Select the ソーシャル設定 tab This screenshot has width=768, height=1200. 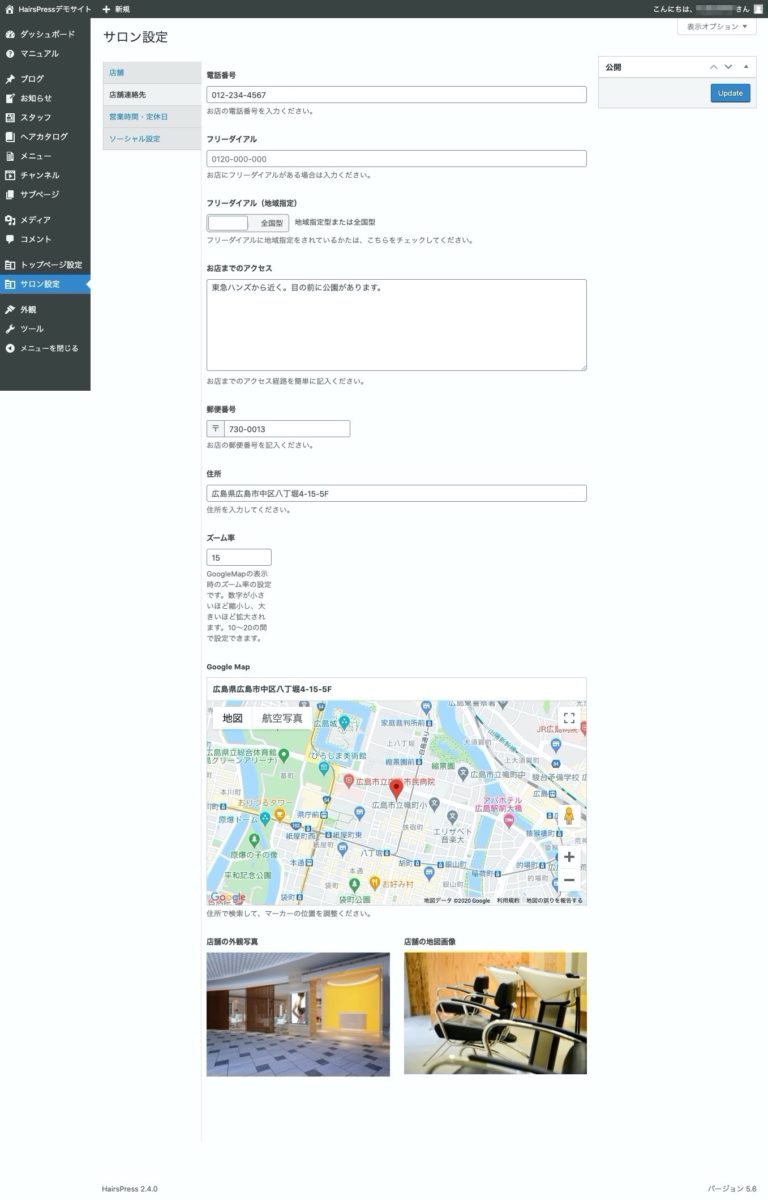click(x=134, y=139)
